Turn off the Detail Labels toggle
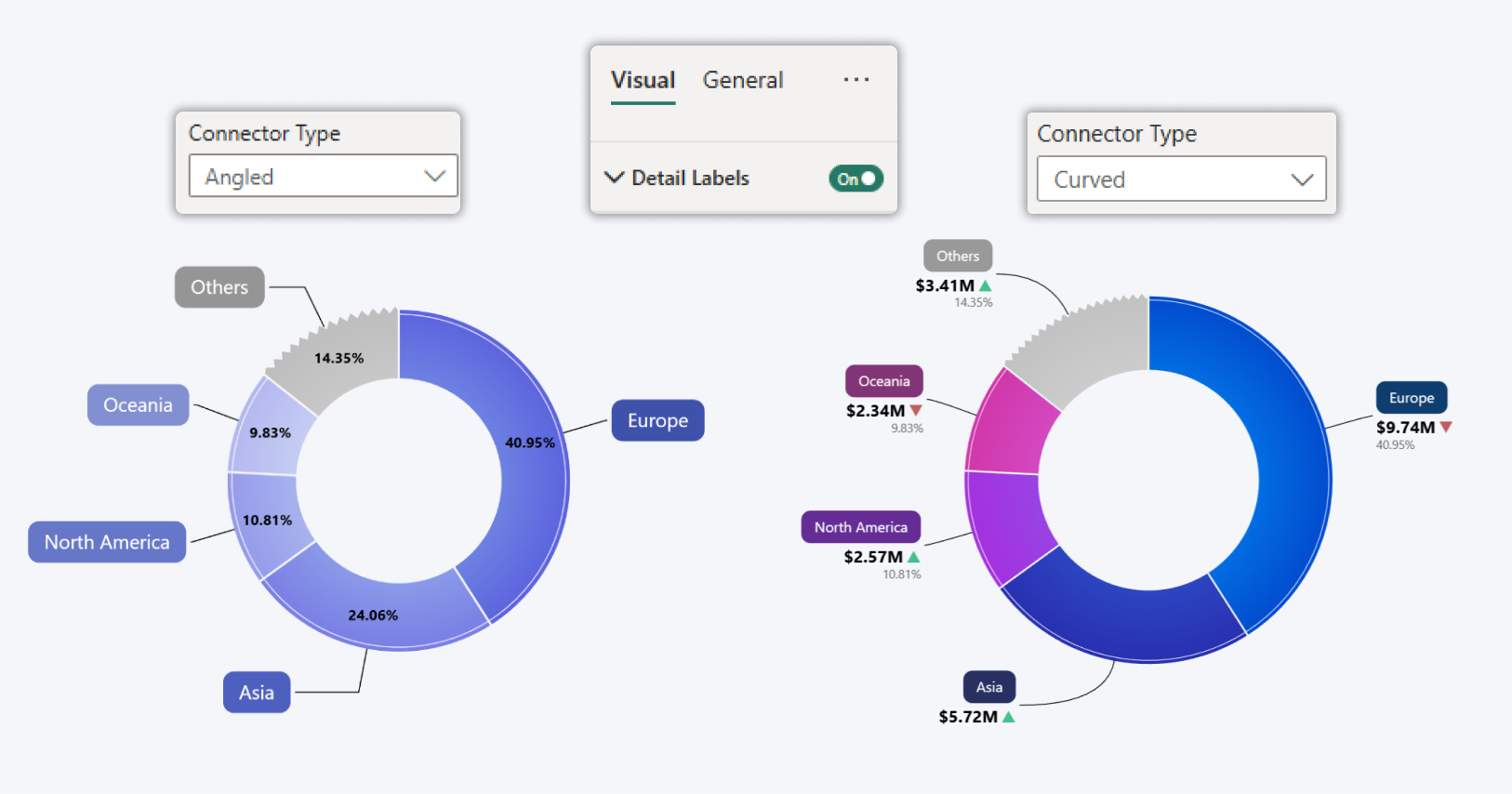This screenshot has width=1512, height=794. [x=855, y=179]
